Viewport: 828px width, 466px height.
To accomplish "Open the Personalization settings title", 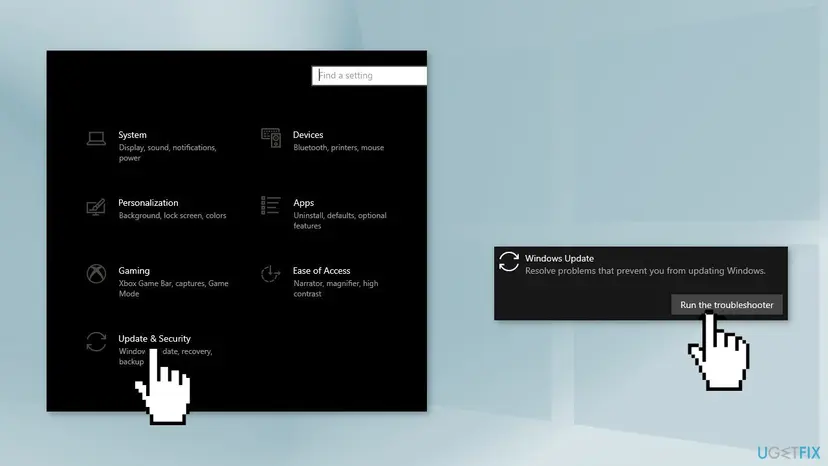I will 148,203.
